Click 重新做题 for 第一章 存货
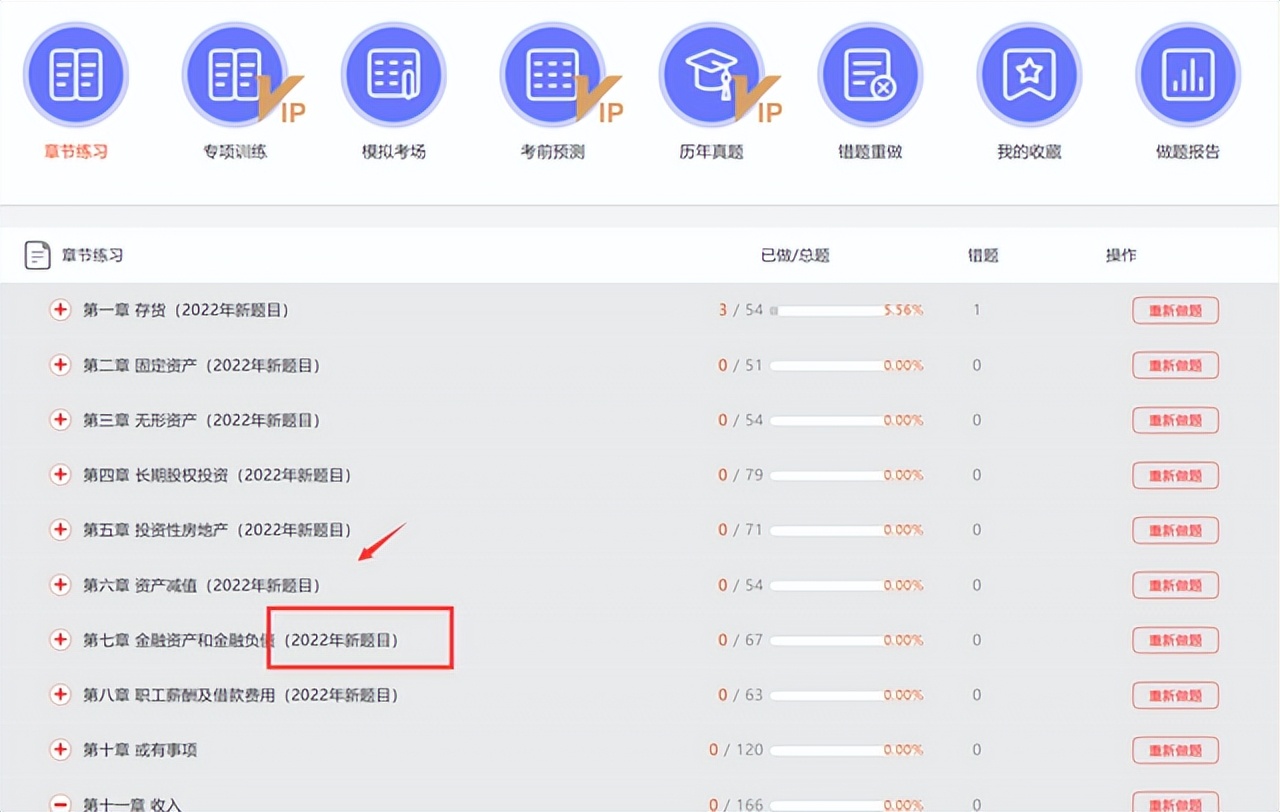The height and width of the screenshot is (812, 1280). click(x=1175, y=310)
